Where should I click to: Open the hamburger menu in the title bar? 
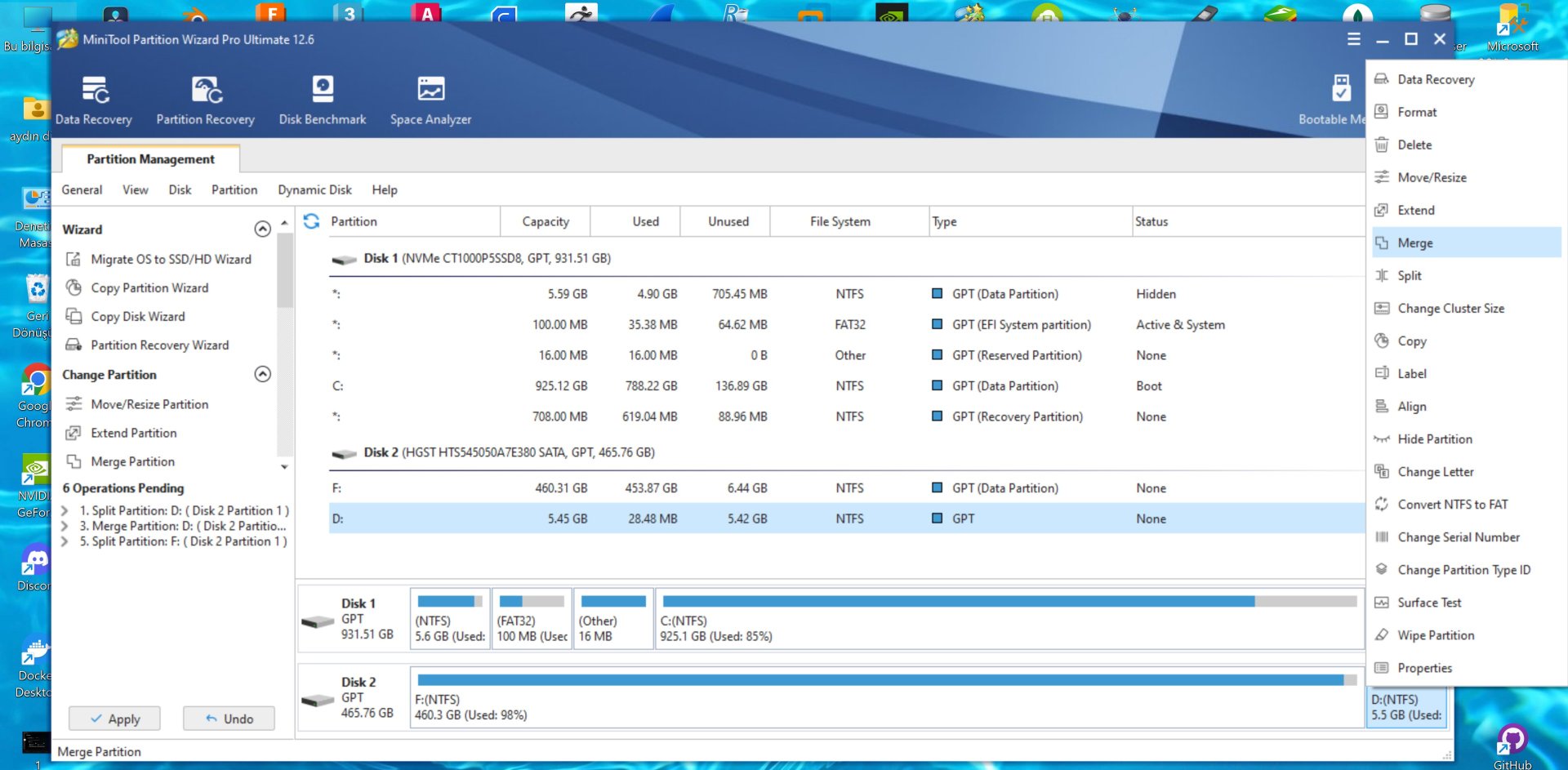pos(1353,39)
